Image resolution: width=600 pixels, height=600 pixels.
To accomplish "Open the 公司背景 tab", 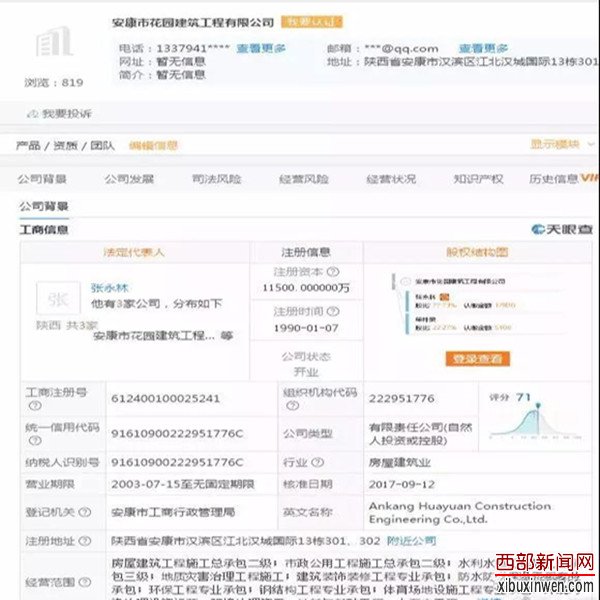I will click(x=42, y=179).
